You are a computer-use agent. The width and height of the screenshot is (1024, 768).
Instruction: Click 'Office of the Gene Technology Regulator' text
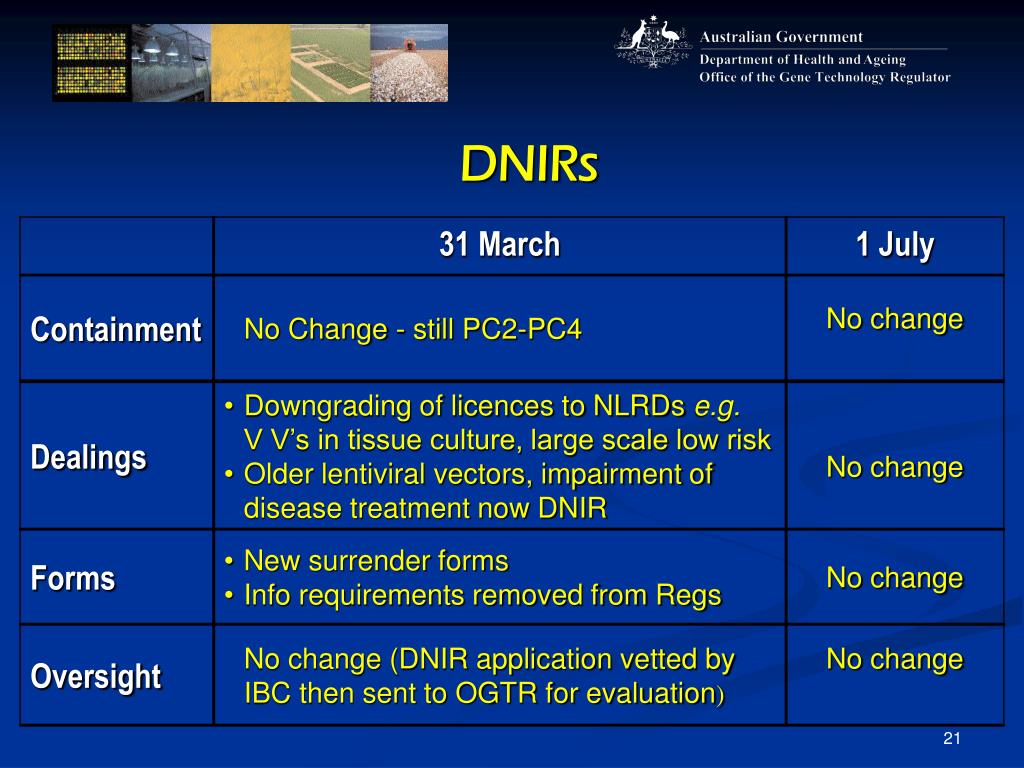coord(825,77)
